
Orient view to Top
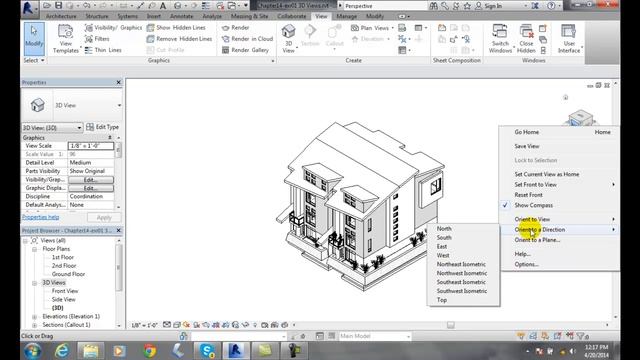(442, 300)
